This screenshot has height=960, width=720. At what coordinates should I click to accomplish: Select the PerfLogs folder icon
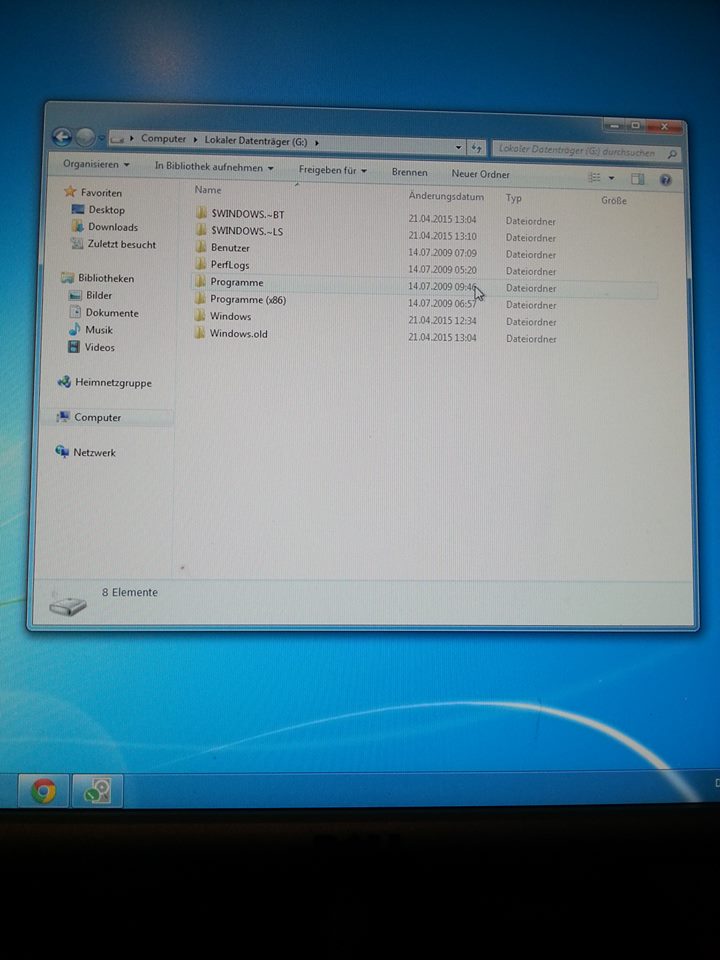pyautogui.click(x=200, y=264)
